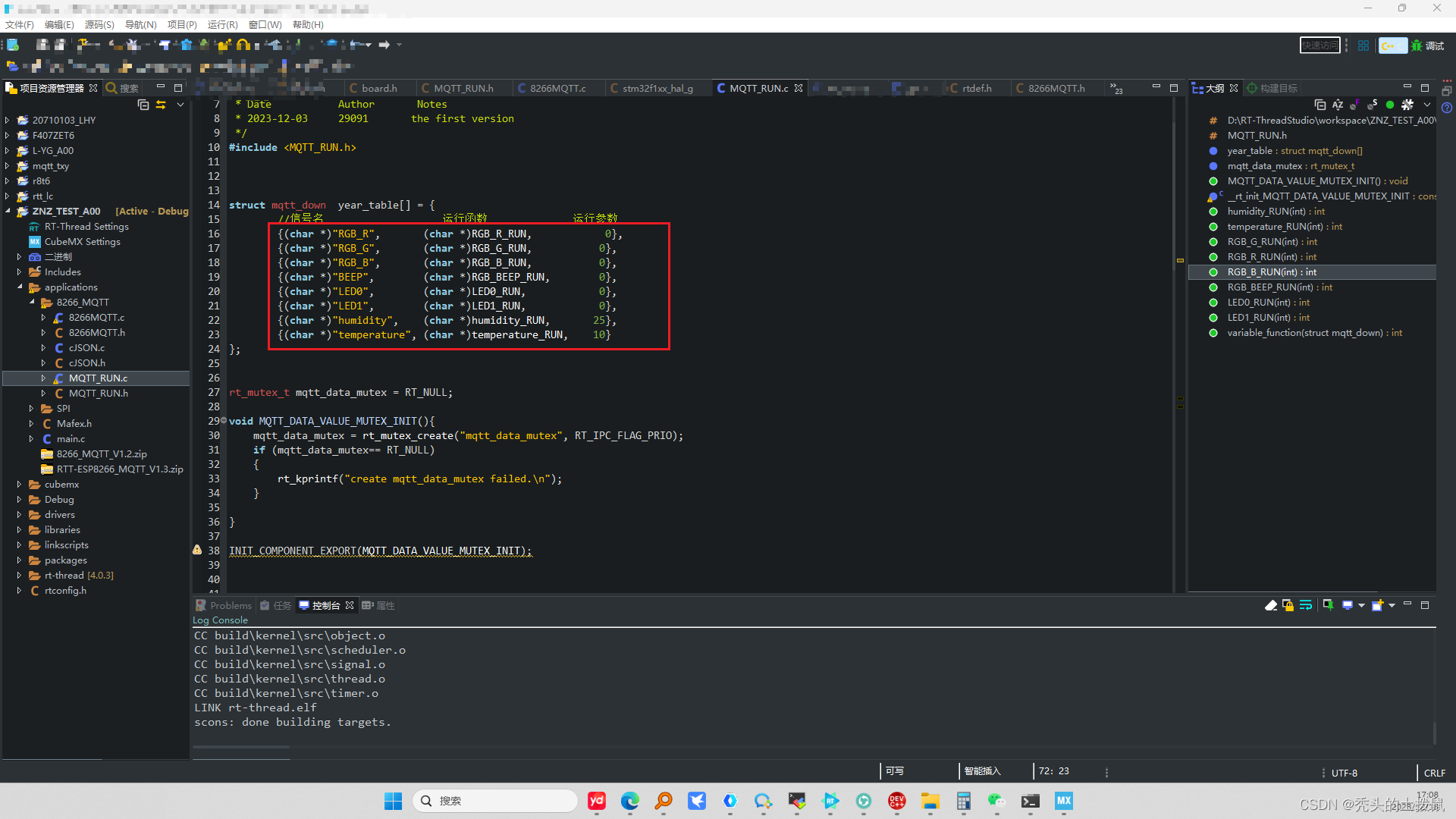The image size is (1456, 819).
Task: Collapse all items in outline panel
Action: coord(1319,105)
